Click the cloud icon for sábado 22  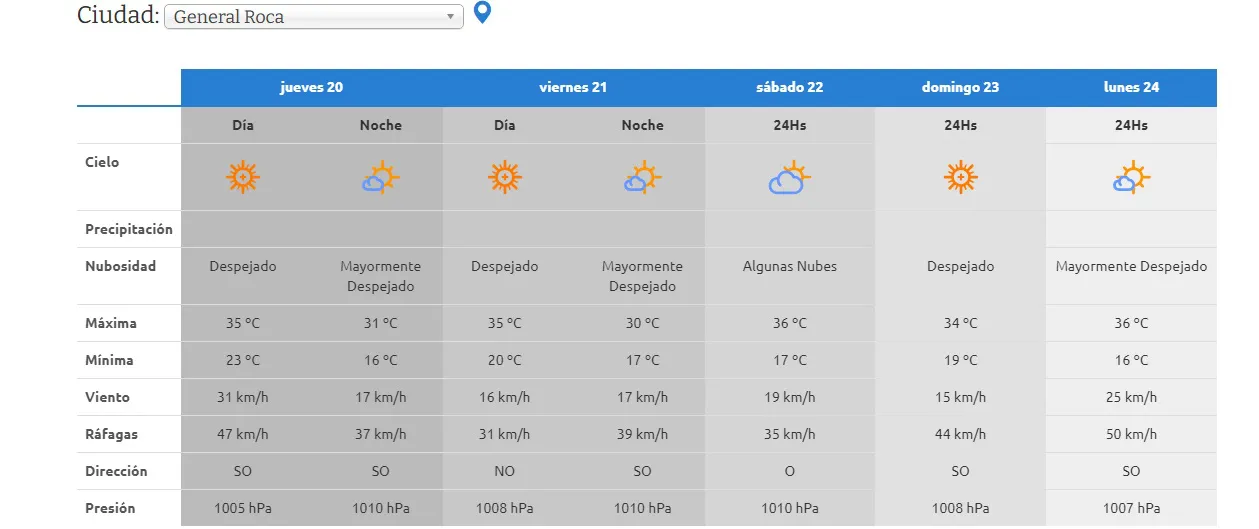coord(789,178)
